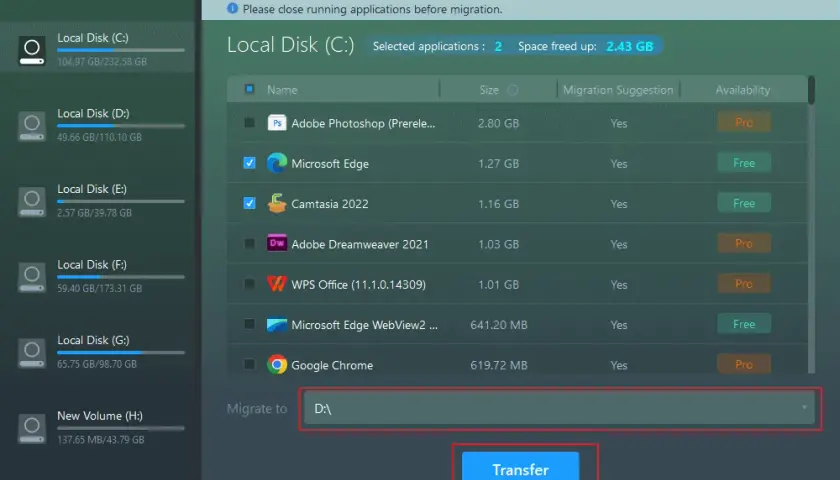The image size is (840, 480).
Task: Click the 641.20 MB size cell
Action: click(x=499, y=325)
